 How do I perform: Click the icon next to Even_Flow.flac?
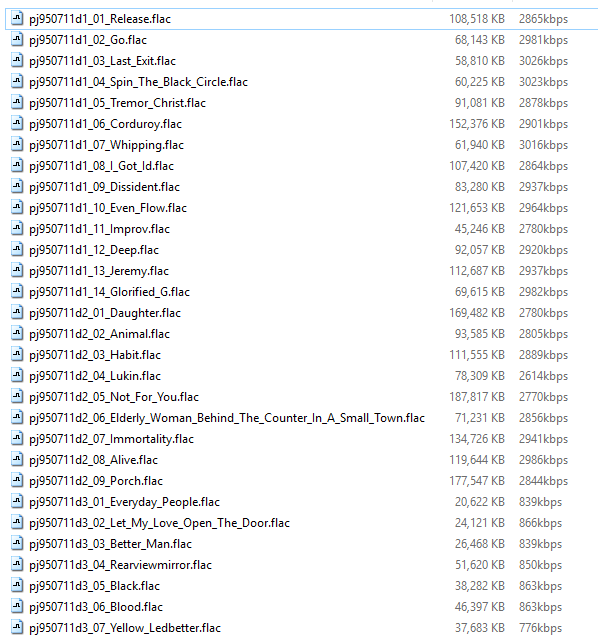coord(17,207)
